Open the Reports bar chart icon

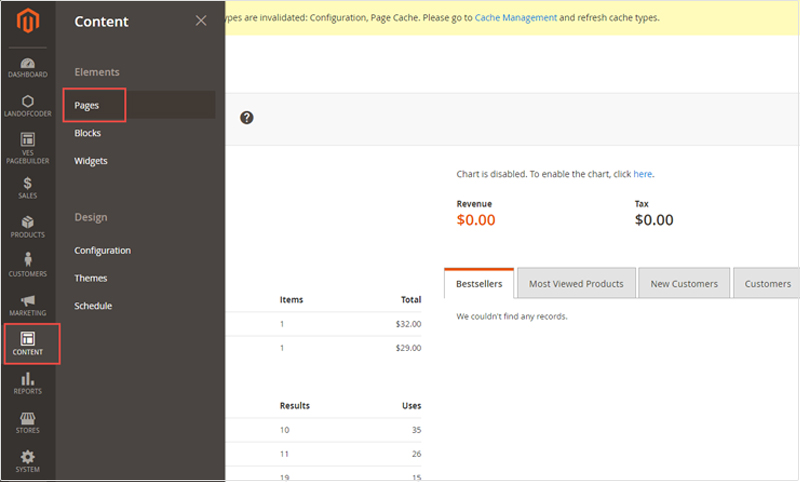point(28,378)
